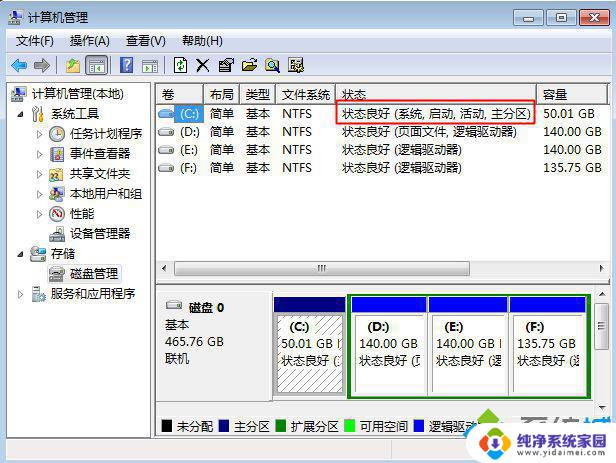Sort by the 类型 column header

[258, 95]
